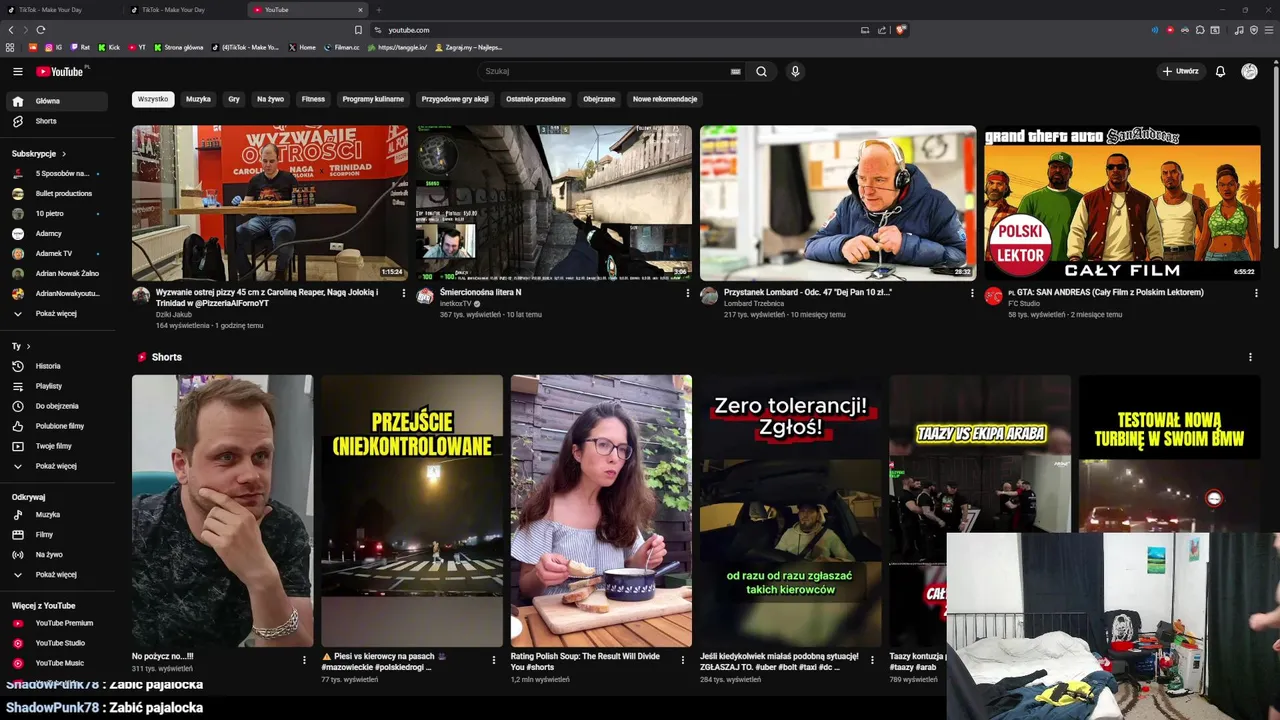Image resolution: width=1280 pixels, height=720 pixels.
Task: Open YouTube Premium sidebar entry
Action: point(56,623)
